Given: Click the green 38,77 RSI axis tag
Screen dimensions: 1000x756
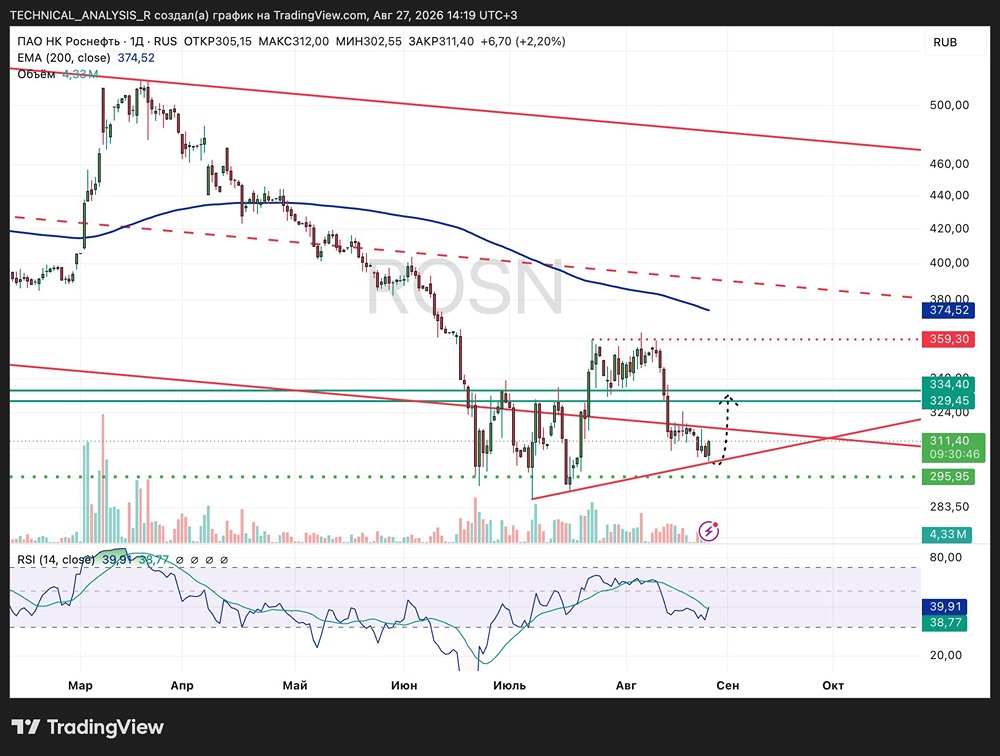Looking at the screenshot, I should coord(945,622).
